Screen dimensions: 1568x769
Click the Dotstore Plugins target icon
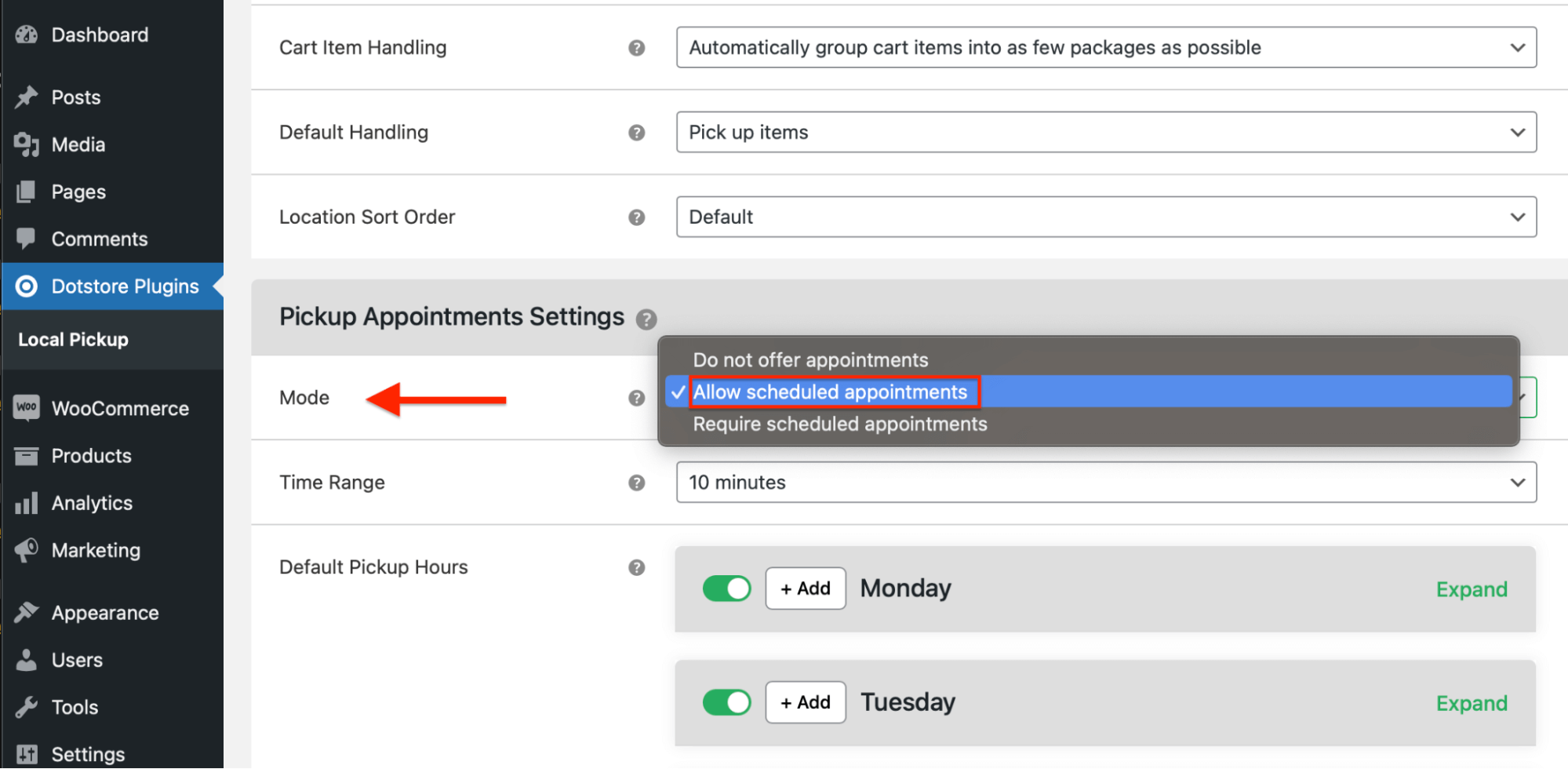tap(26, 286)
